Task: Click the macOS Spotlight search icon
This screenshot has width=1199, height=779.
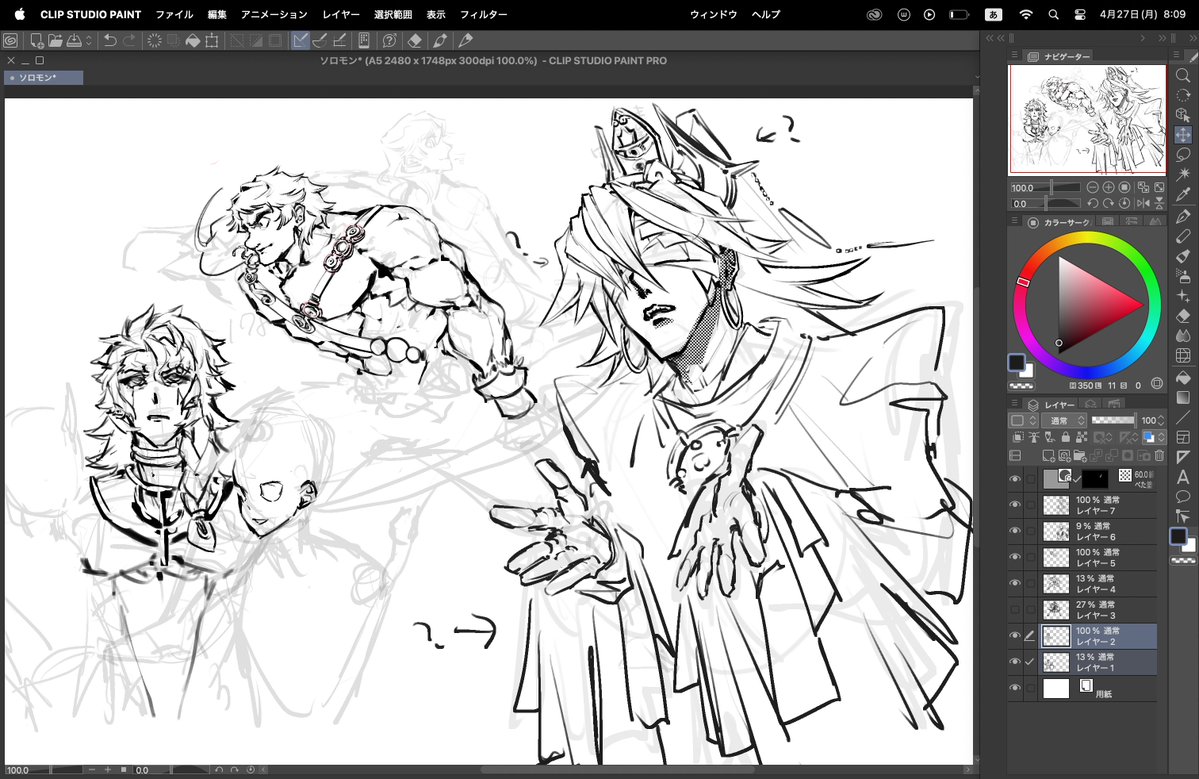Action: (1053, 15)
